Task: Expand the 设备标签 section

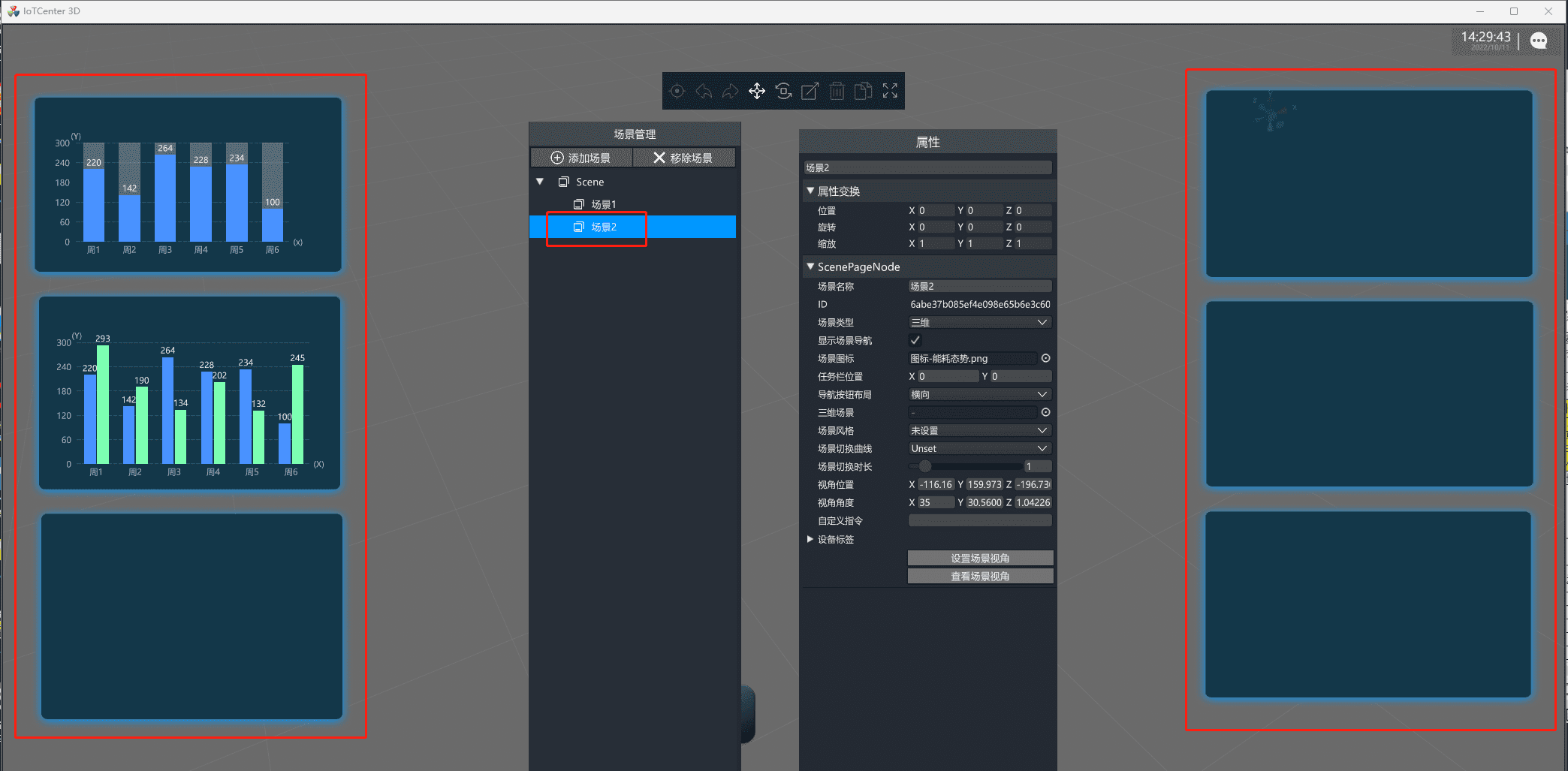Action: tap(810, 539)
